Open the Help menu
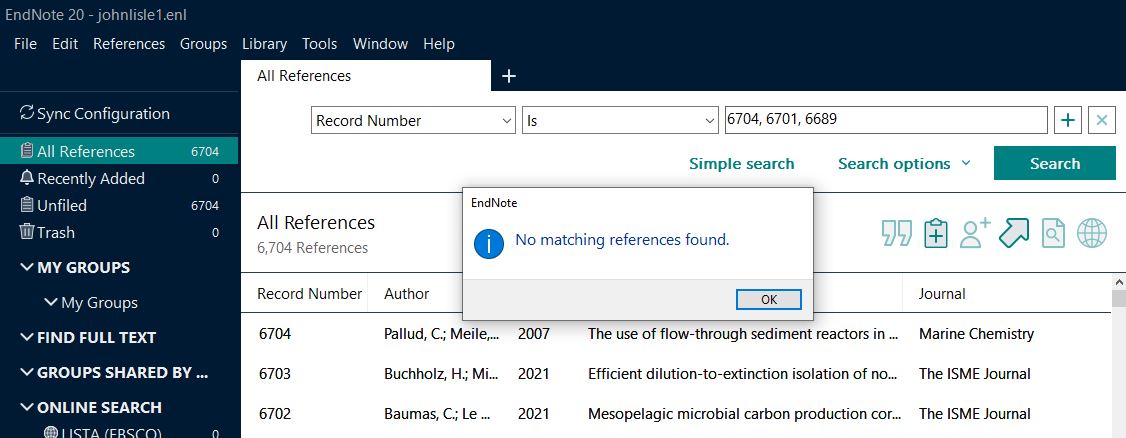Image resolution: width=1126 pixels, height=438 pixels. [x=439, y=44]
